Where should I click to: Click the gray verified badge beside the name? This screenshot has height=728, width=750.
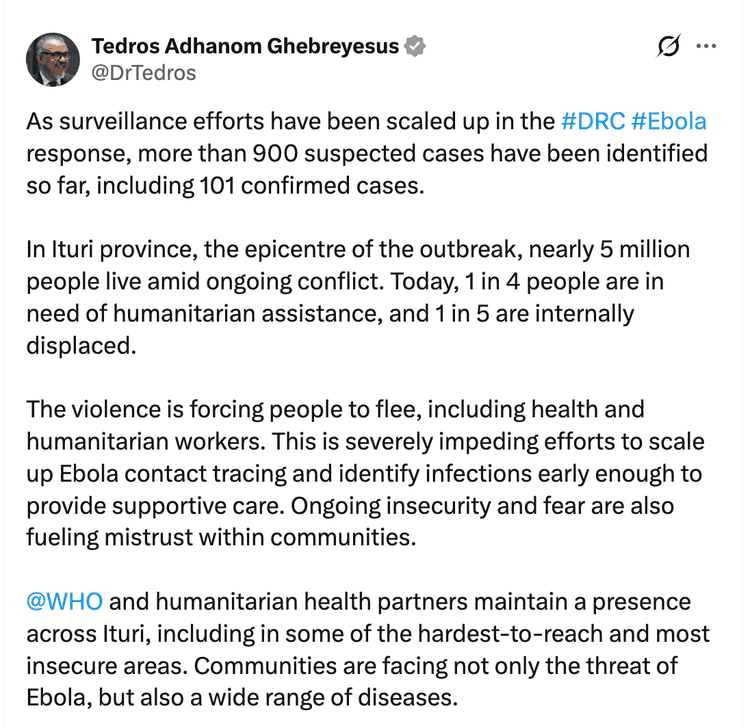point(415,46)
